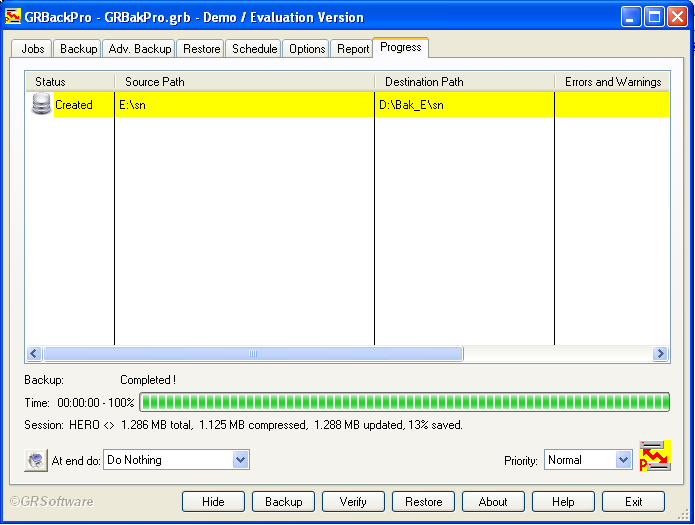
Task: Click the Status column header
Action: point(70,82)
